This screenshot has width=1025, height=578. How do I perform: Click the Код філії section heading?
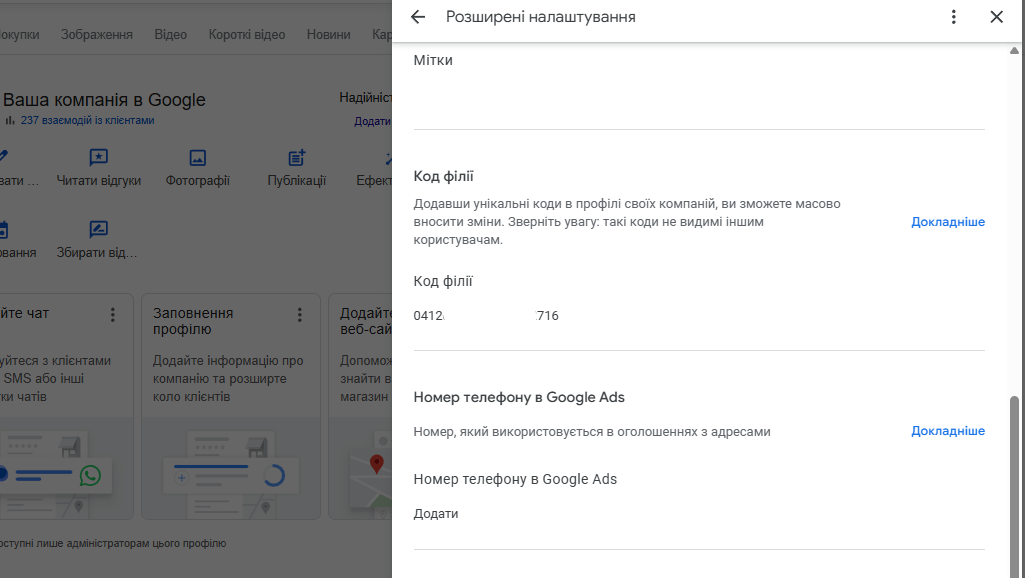pos(443,177)
